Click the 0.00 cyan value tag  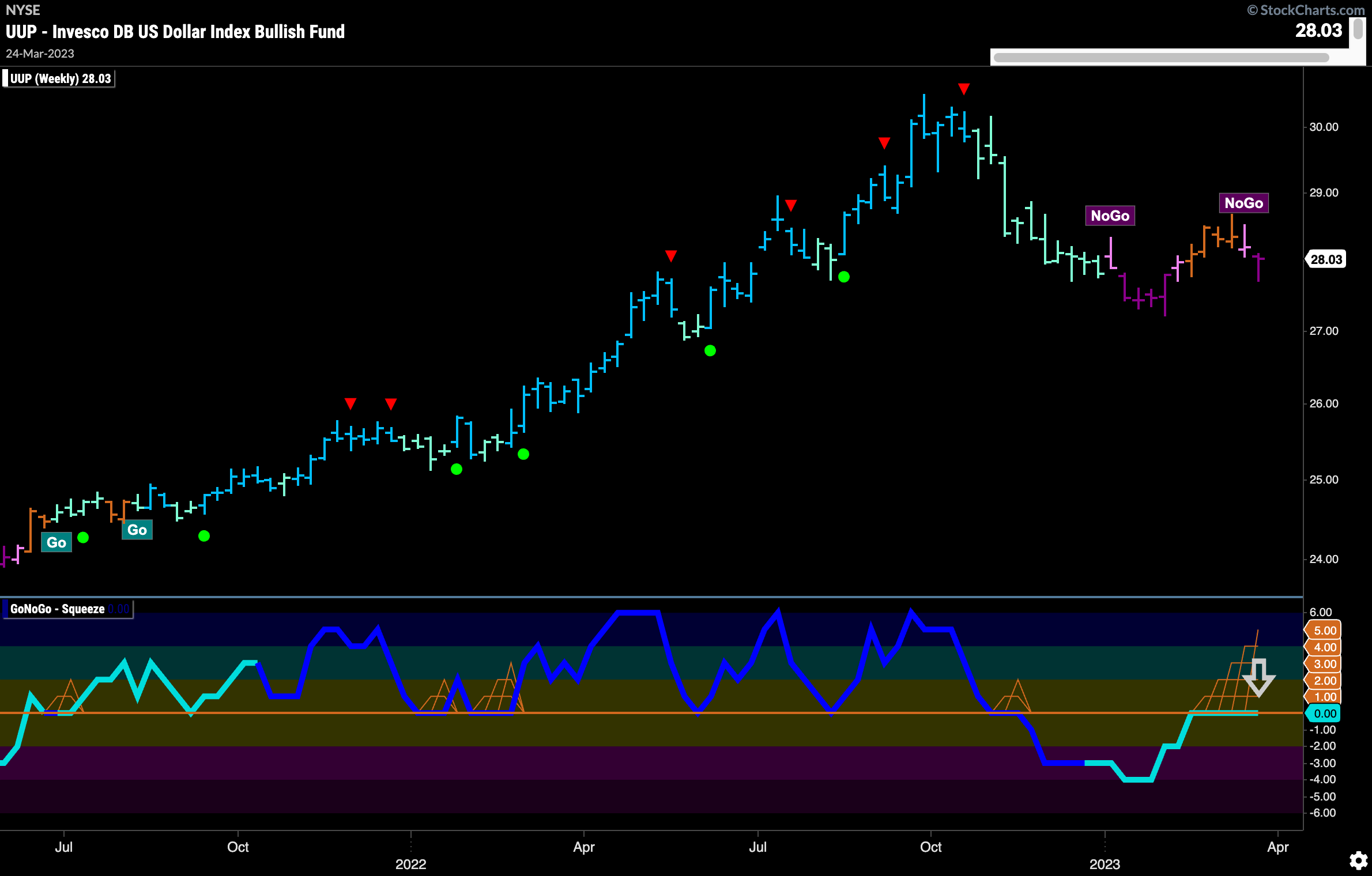[1324, 713]
